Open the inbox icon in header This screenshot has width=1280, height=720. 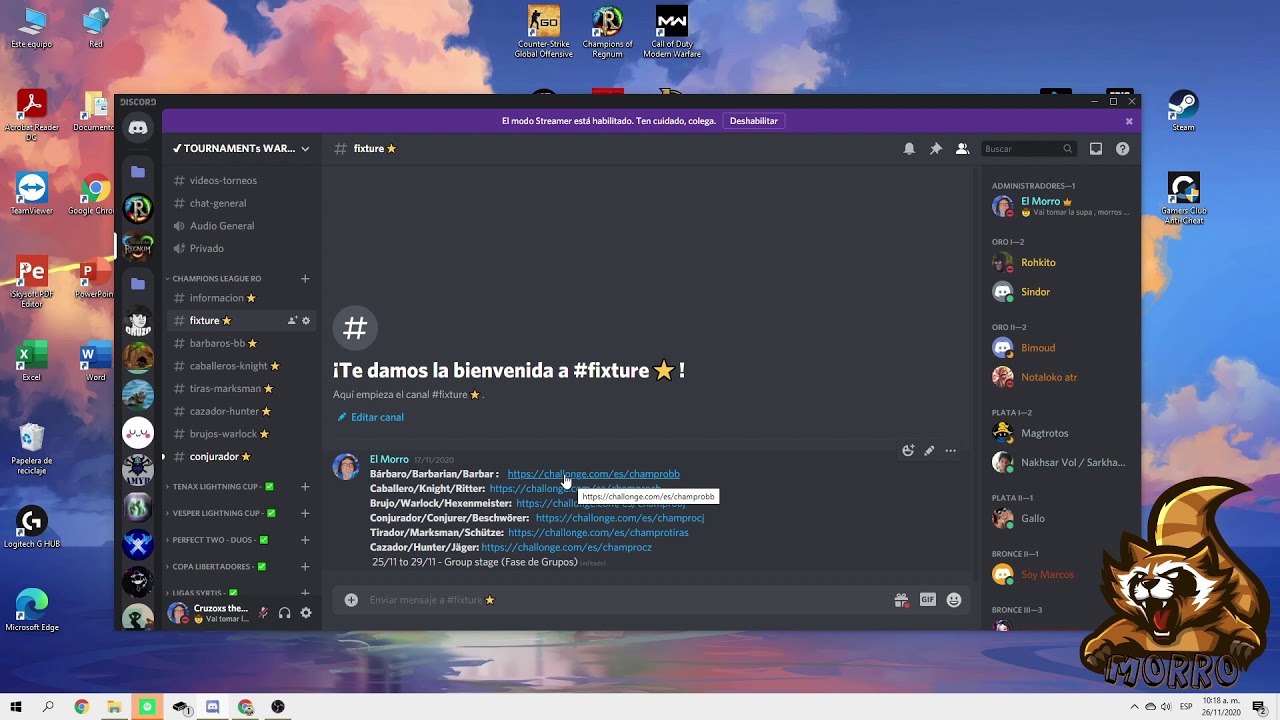[1096, 148]
